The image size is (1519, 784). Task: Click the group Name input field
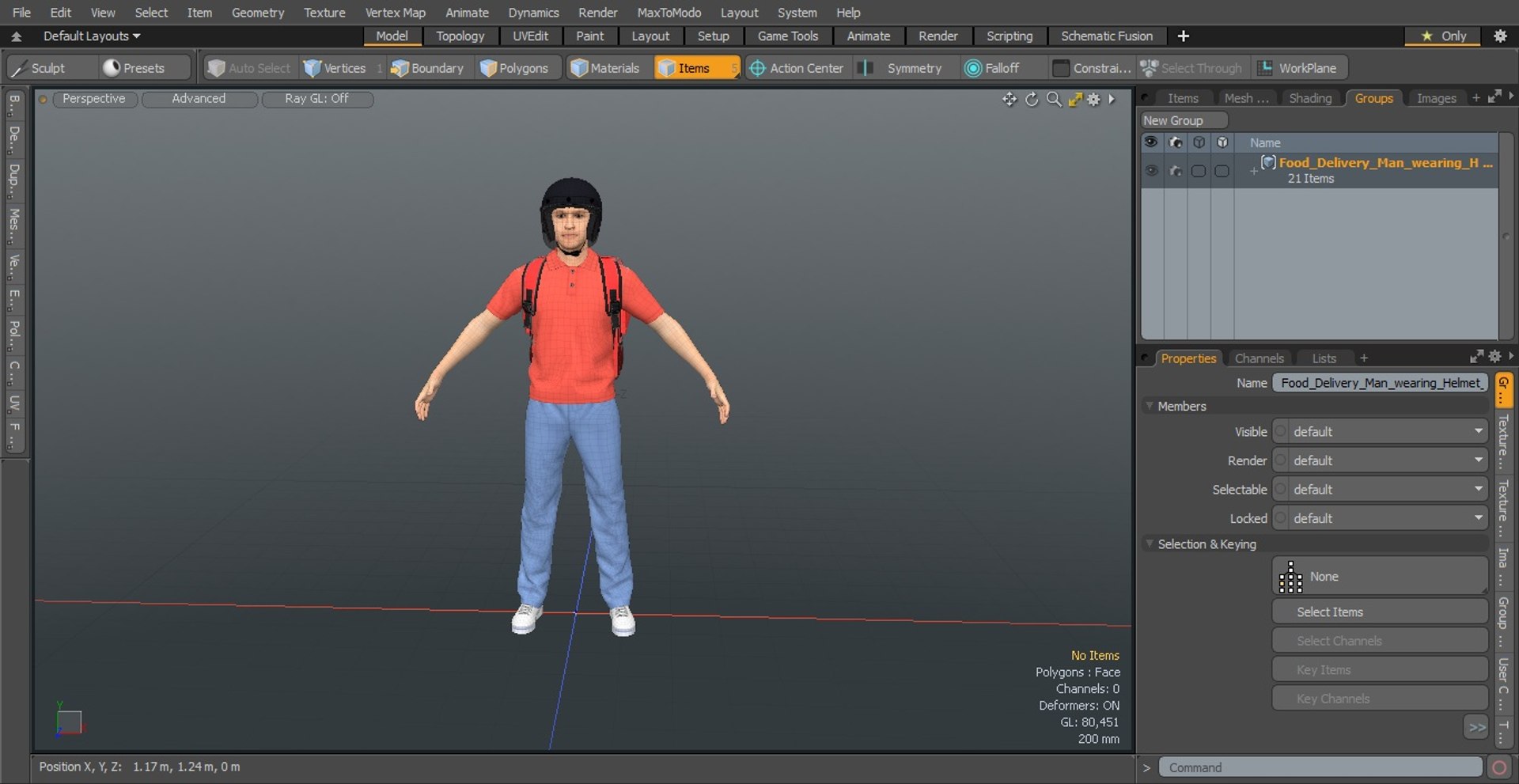(x=1380, y=383)
